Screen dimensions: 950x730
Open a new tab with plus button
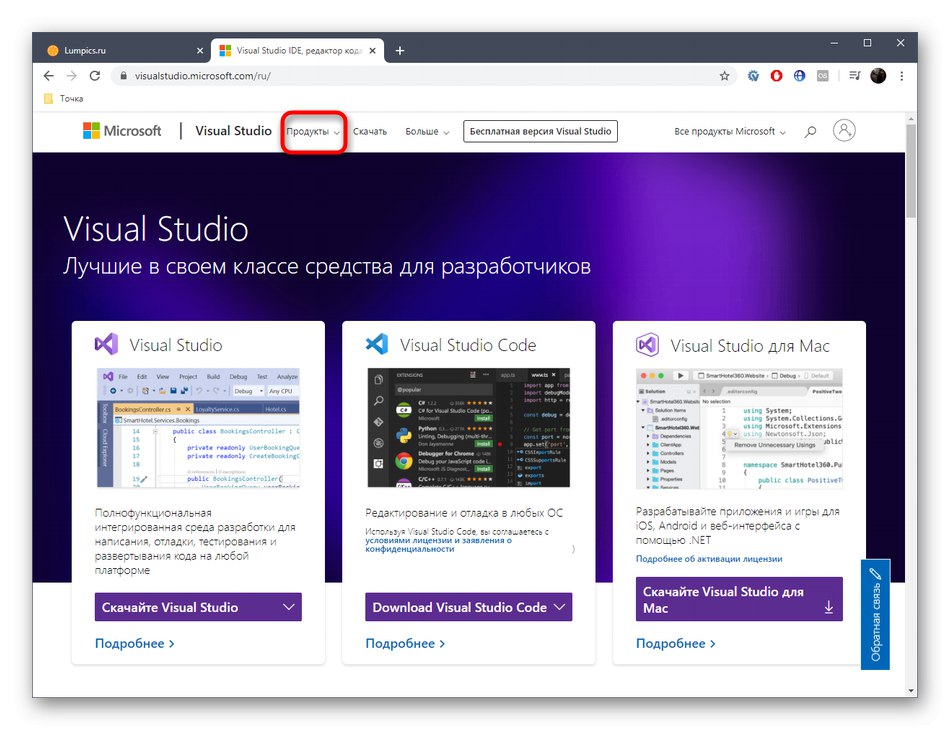click(x=400, y=51)
